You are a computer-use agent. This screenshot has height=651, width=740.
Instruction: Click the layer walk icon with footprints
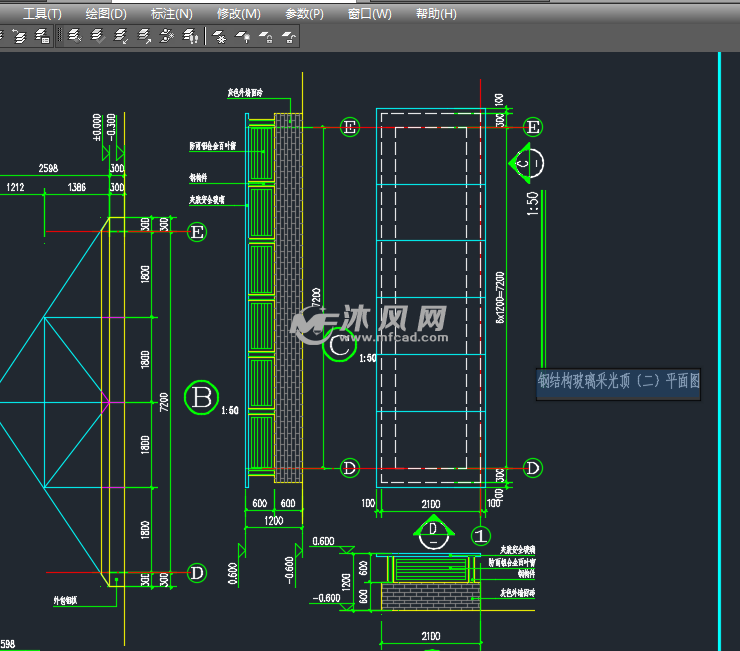pyautogui.click(x=190, y=37)
